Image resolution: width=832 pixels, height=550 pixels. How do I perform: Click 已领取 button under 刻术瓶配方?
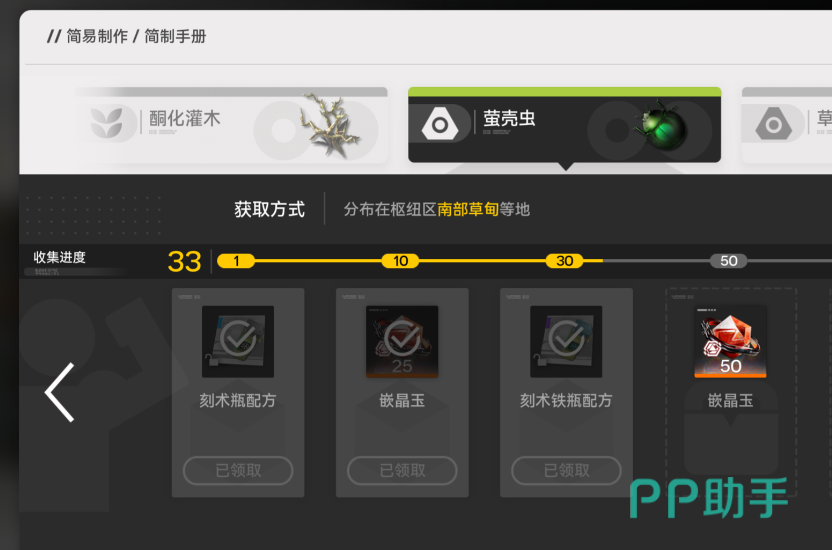click(x=238, y=470)
